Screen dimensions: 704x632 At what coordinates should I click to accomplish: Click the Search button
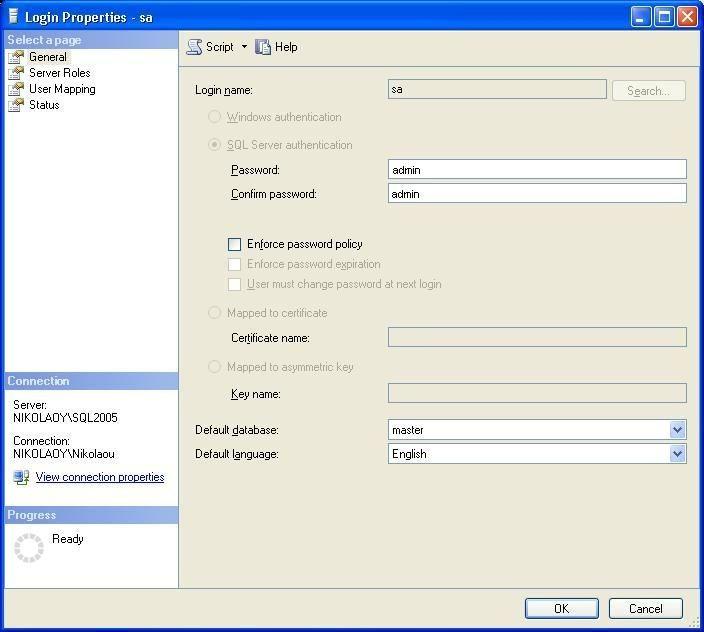pyautogui.click(x=648, y=91)
